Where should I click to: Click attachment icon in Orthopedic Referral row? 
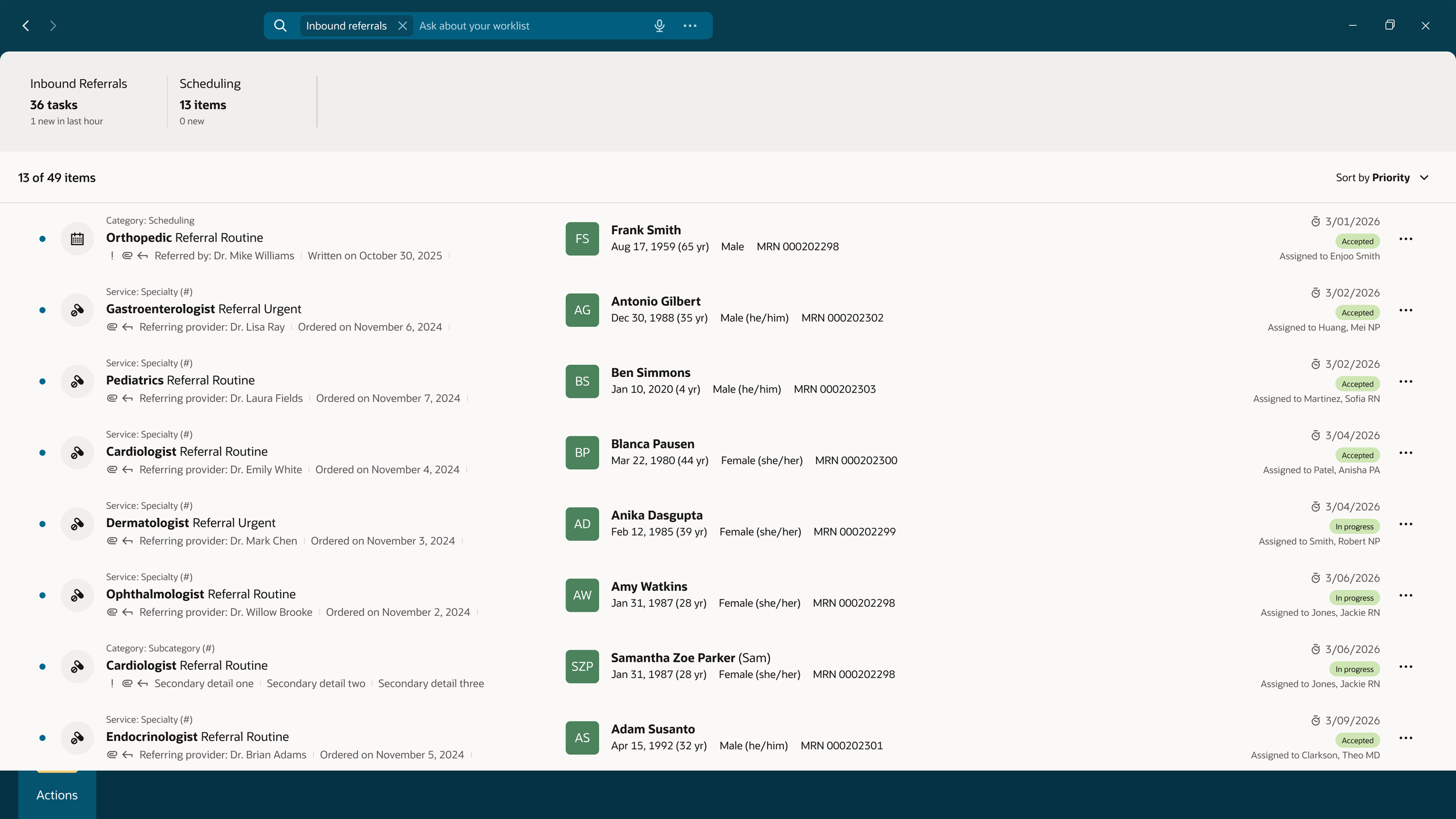(x=127, y=256)
